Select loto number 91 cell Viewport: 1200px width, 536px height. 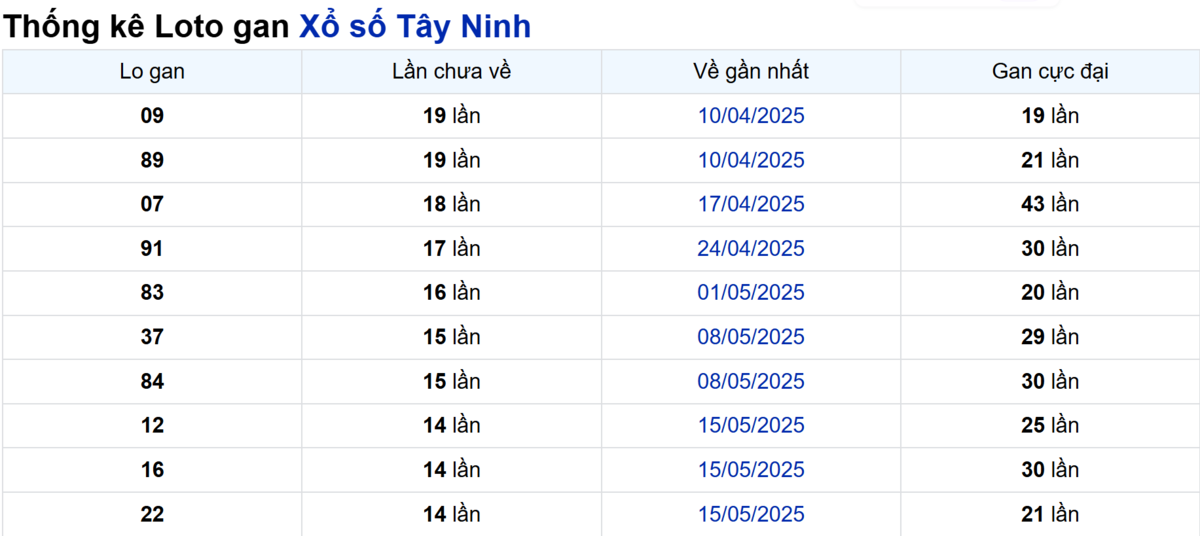click(x=152, y=249)
